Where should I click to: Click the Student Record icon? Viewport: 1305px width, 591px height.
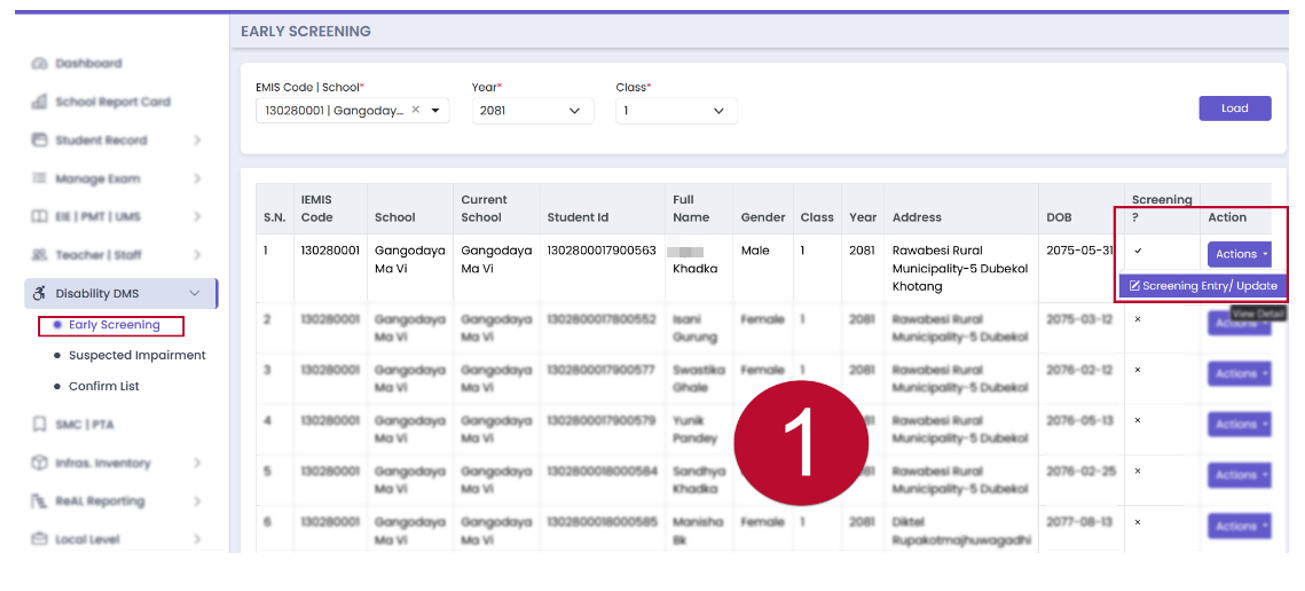(40, 140)
